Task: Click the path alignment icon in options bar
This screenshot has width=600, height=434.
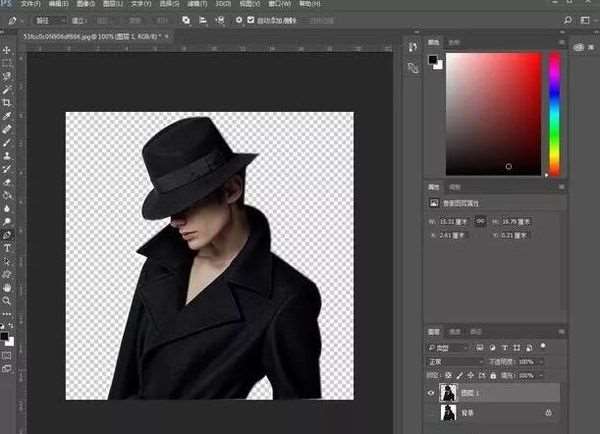Action: tap(203, 20)
